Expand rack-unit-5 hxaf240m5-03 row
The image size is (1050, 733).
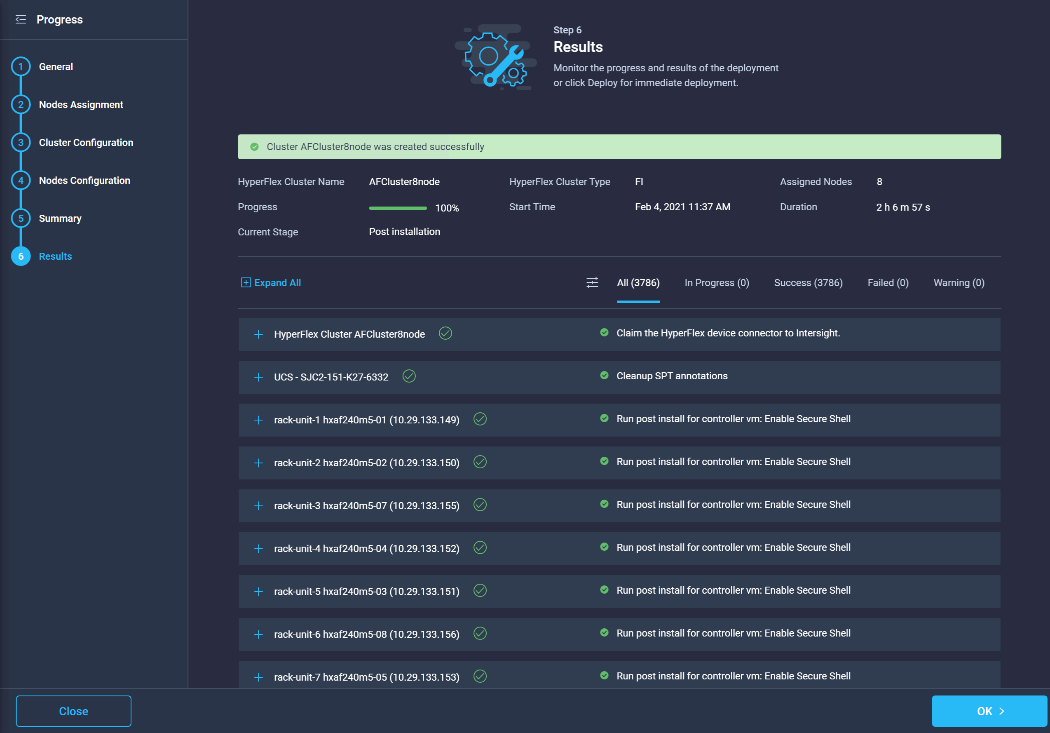click(x=258, y=591)
